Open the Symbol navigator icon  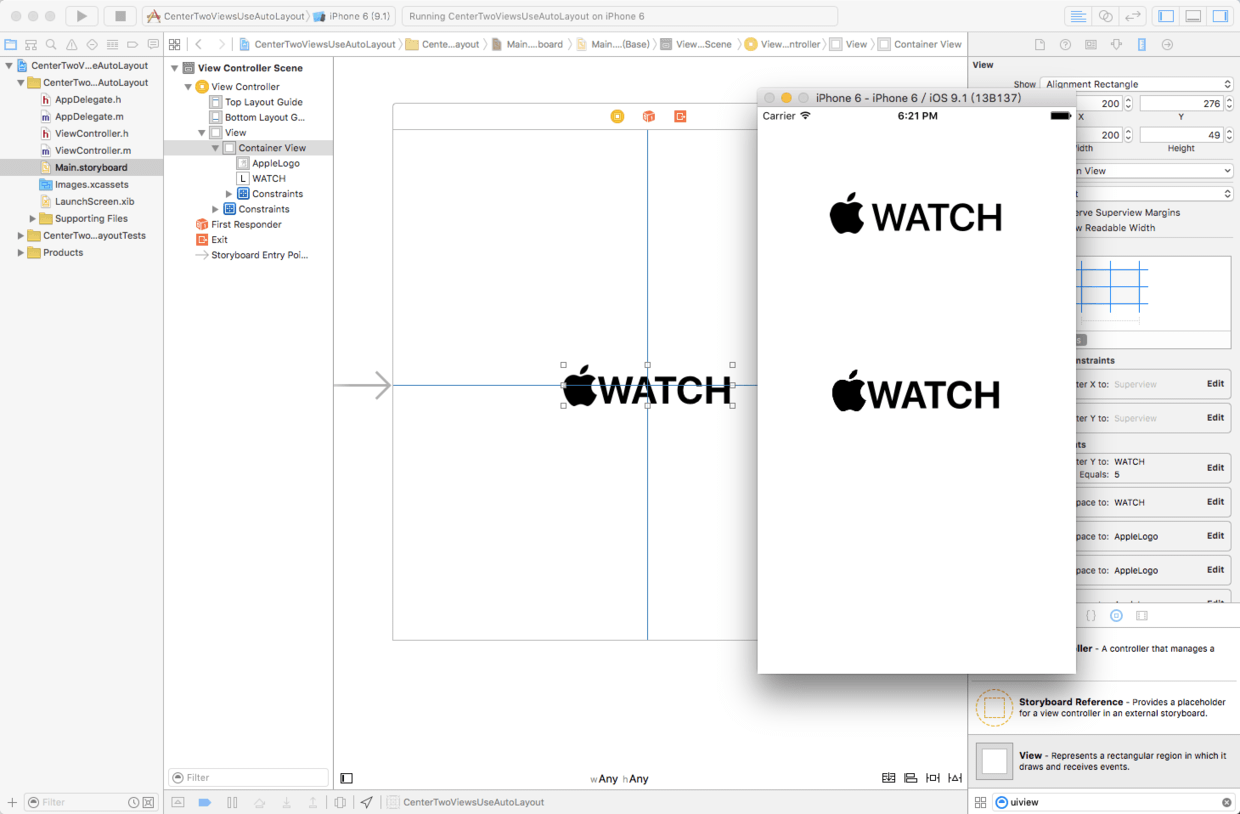point(31,45)
